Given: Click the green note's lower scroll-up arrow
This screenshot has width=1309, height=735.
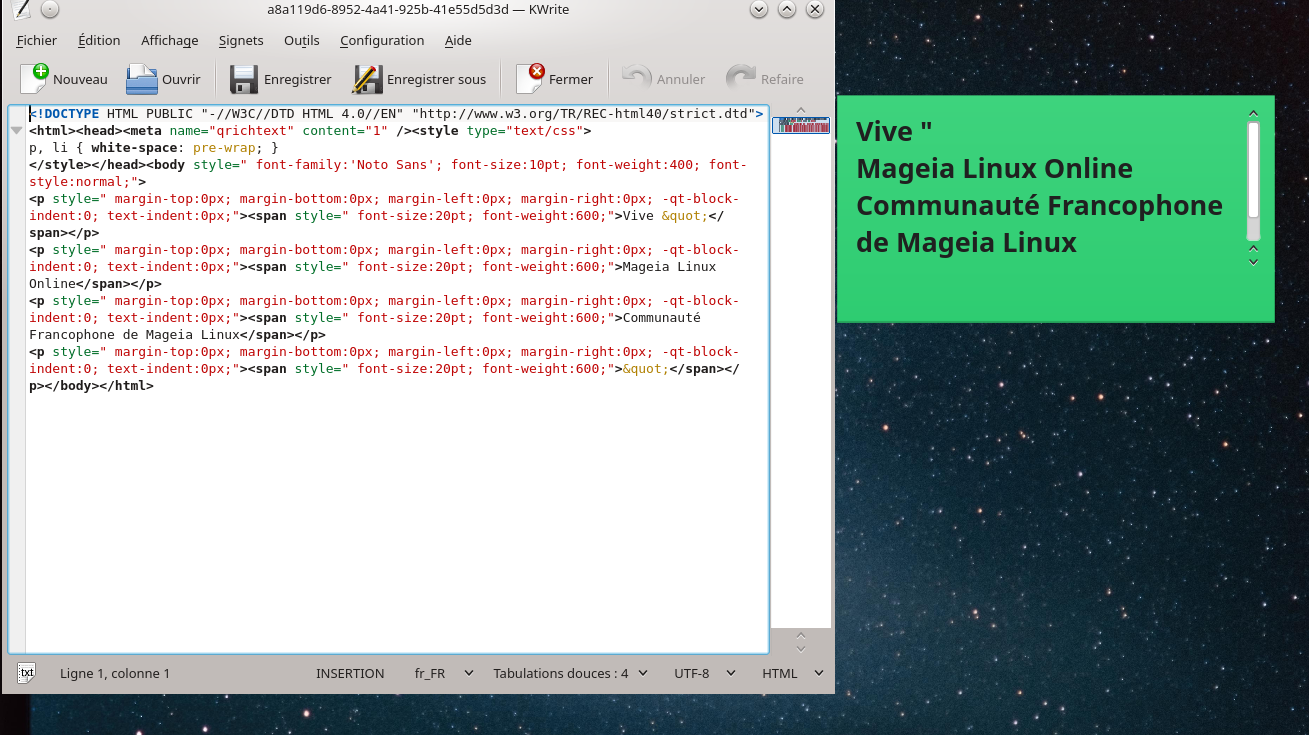Looking at the screenshot, I should [1253, 249].
